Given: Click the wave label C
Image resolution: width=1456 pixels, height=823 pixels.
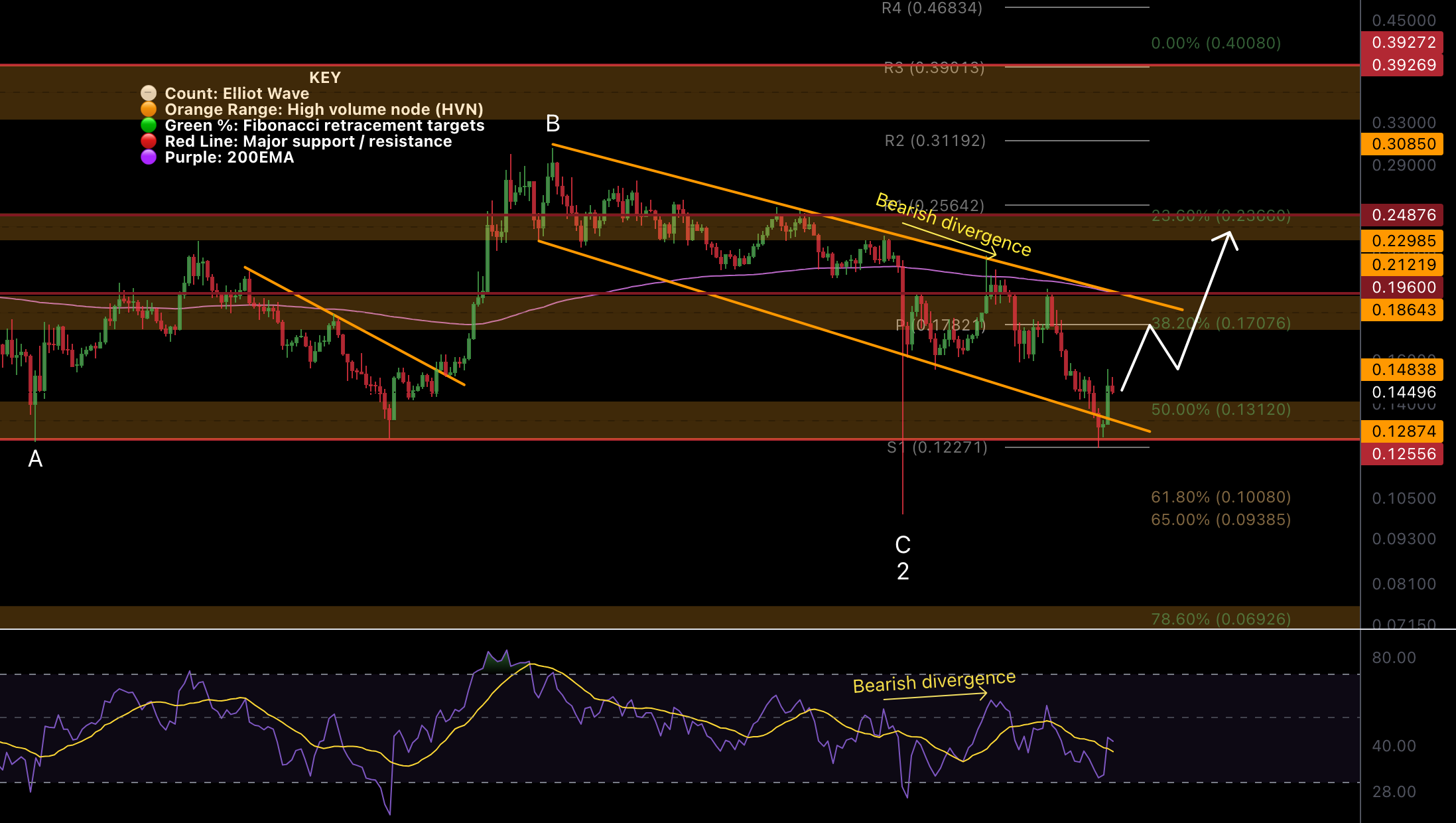Looking at the screenshot, I should (x=903, y=545).
